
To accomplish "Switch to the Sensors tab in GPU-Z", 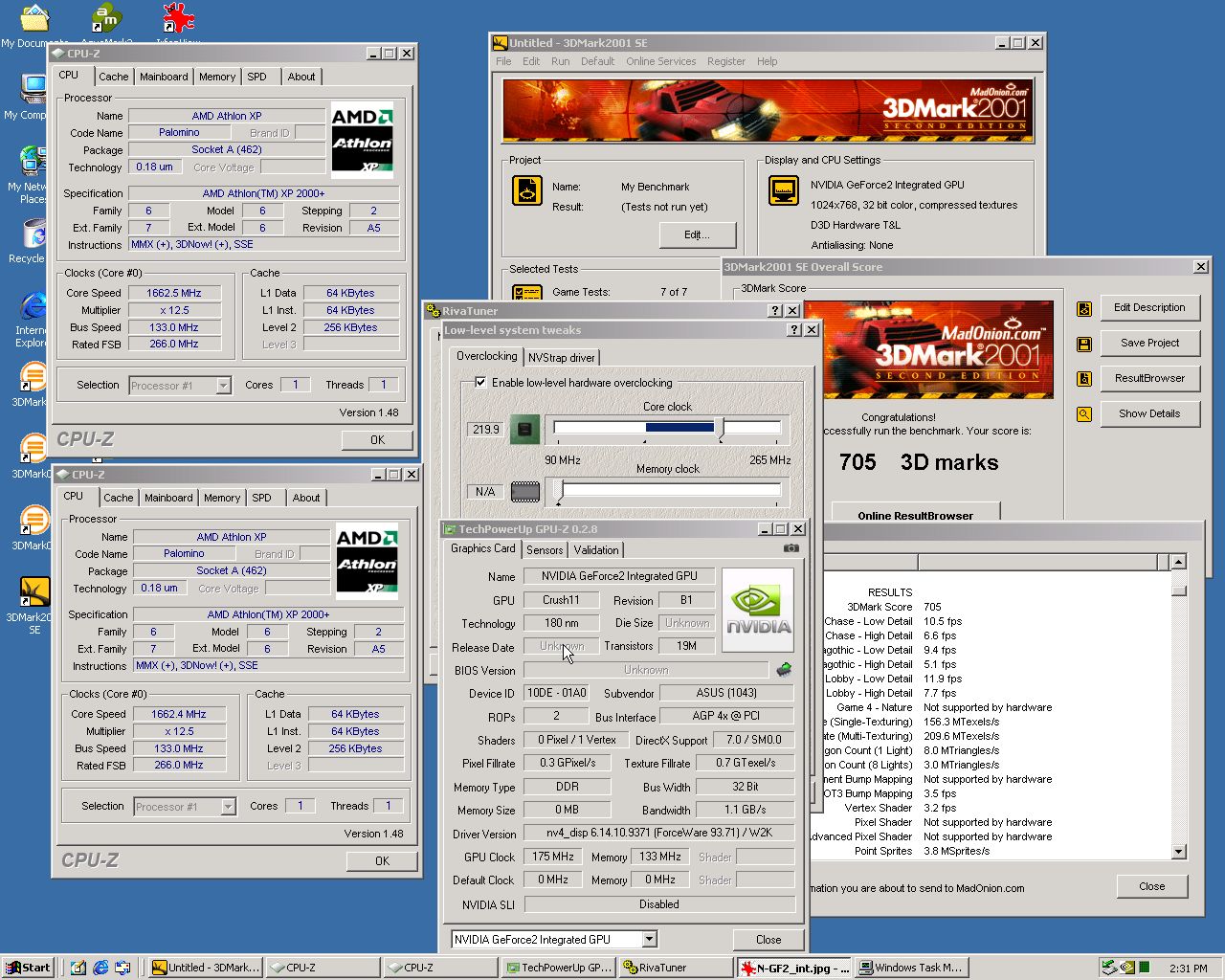I will pyautogui.click(x=545, y=549).
